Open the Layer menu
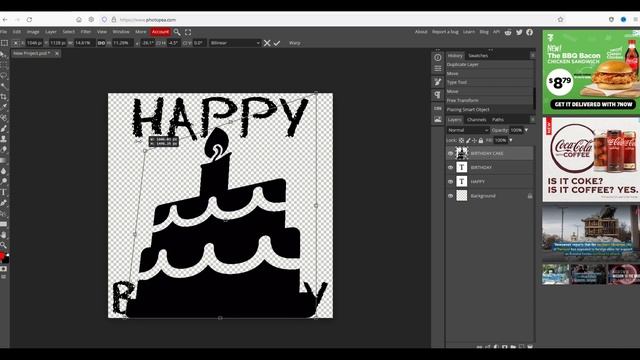Screen dimensions: 640x360 click(x=51, y=32)
